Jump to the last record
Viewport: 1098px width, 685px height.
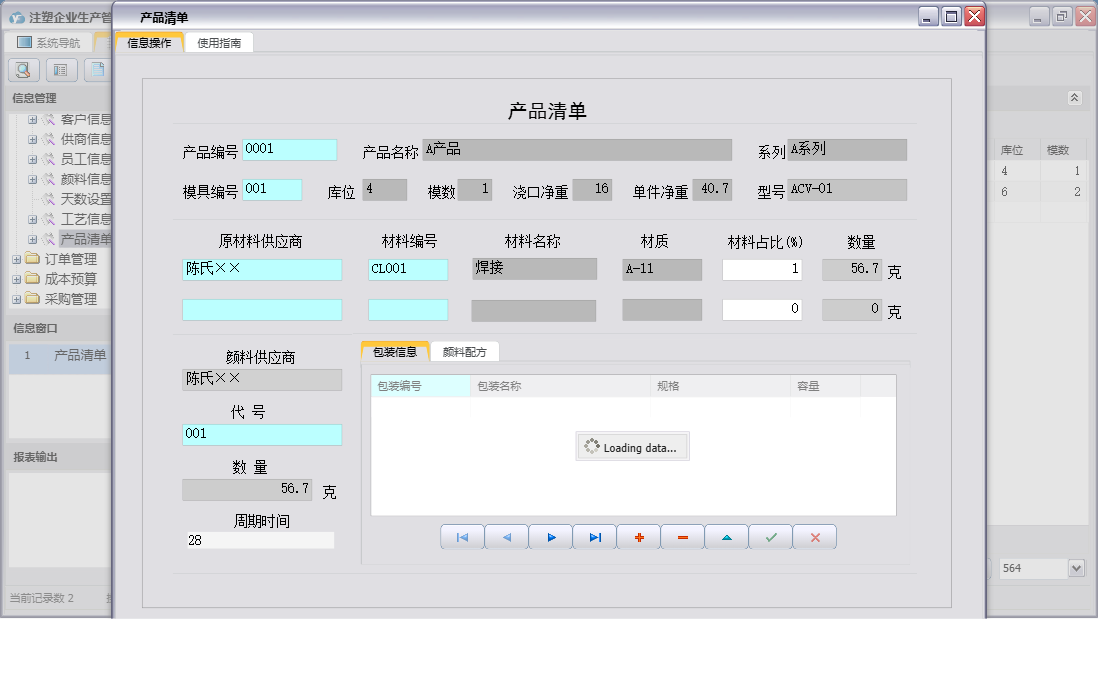coord(594,537)
